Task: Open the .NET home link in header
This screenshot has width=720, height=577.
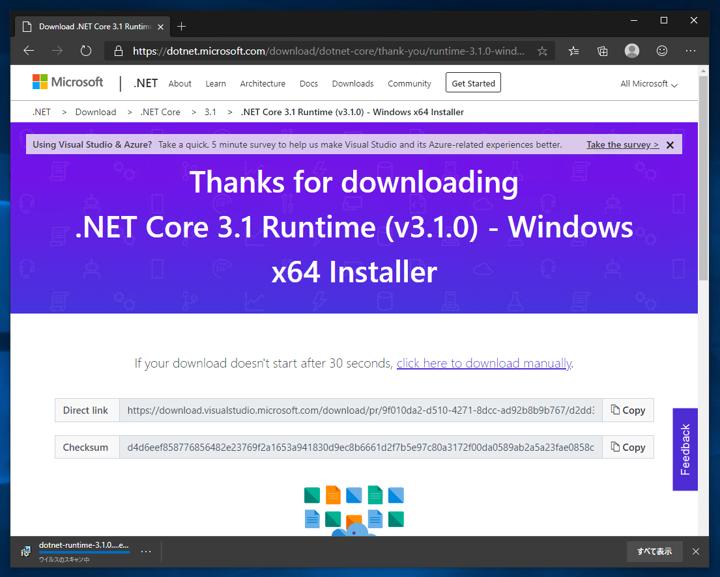Action: point(146,83)
